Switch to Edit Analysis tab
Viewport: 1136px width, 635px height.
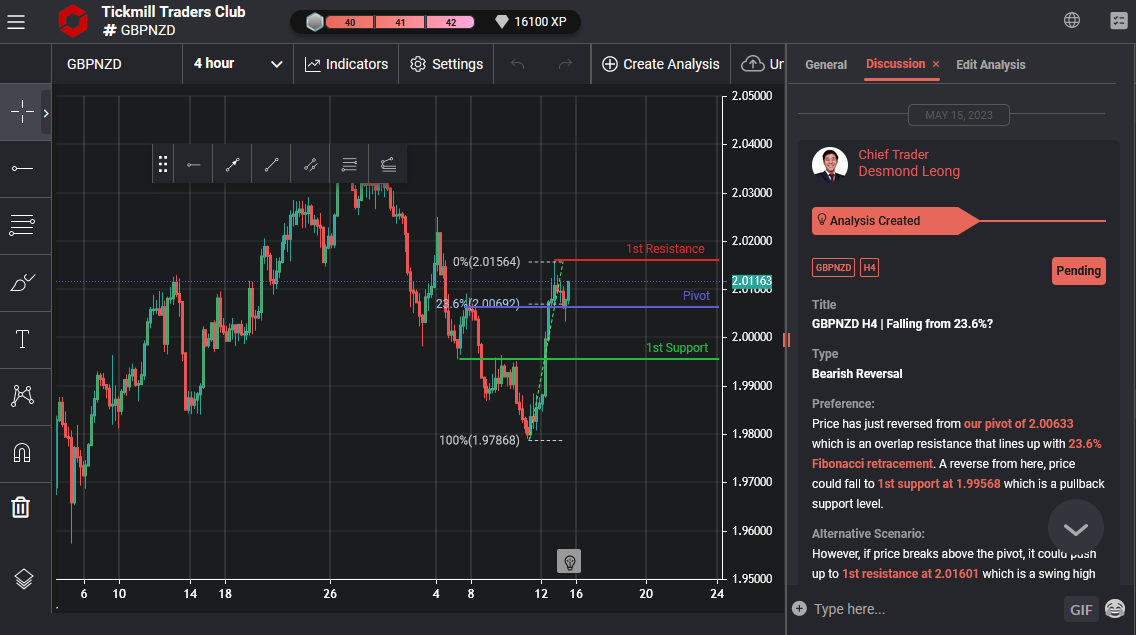(x=990, y=65)
